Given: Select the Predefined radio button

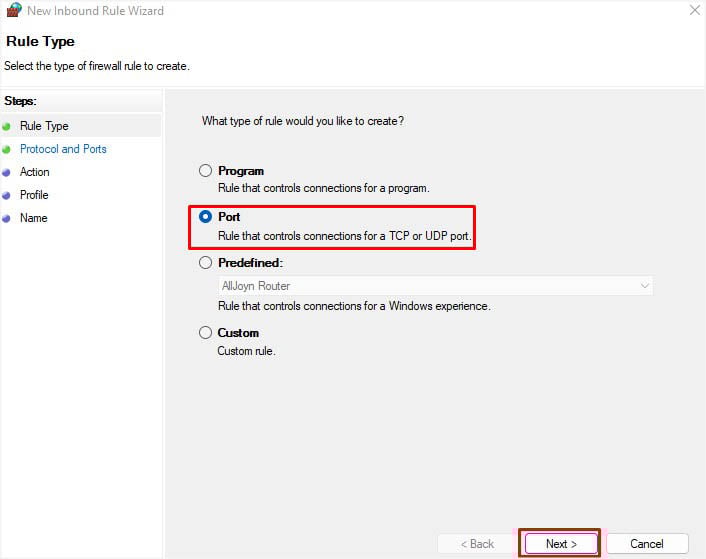Looking at the screenshot, I should 206,263.
